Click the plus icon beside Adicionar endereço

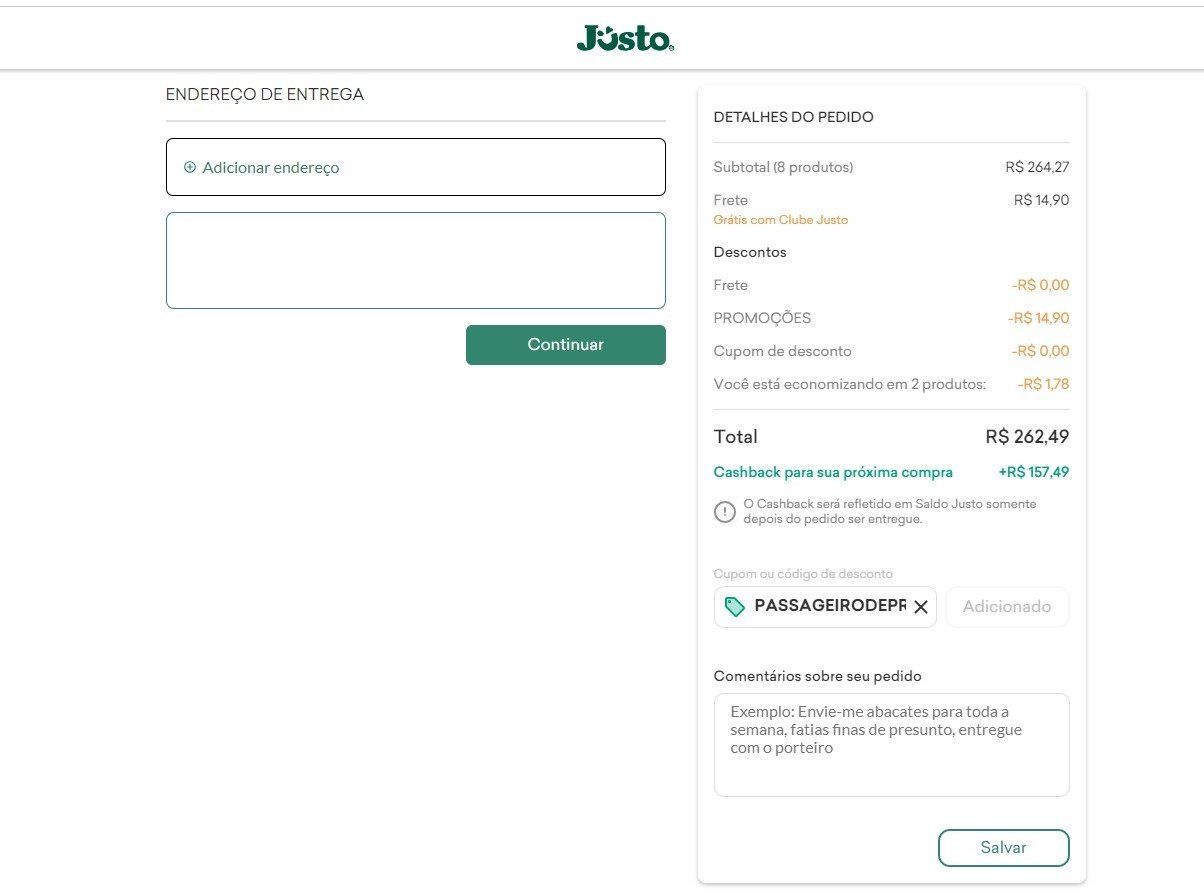click(190, 167)
